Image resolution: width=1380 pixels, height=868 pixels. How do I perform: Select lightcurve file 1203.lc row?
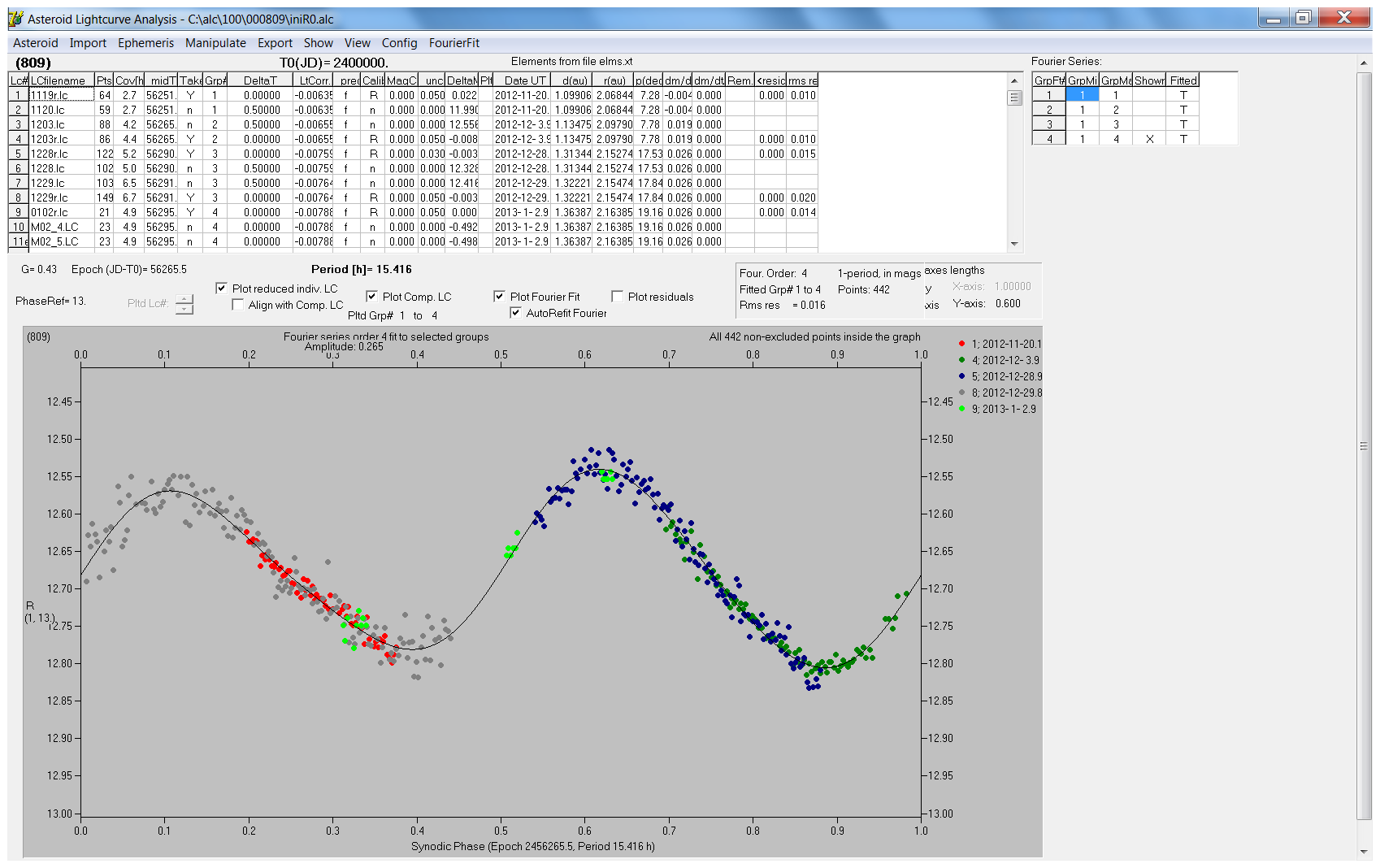point(413,124)
